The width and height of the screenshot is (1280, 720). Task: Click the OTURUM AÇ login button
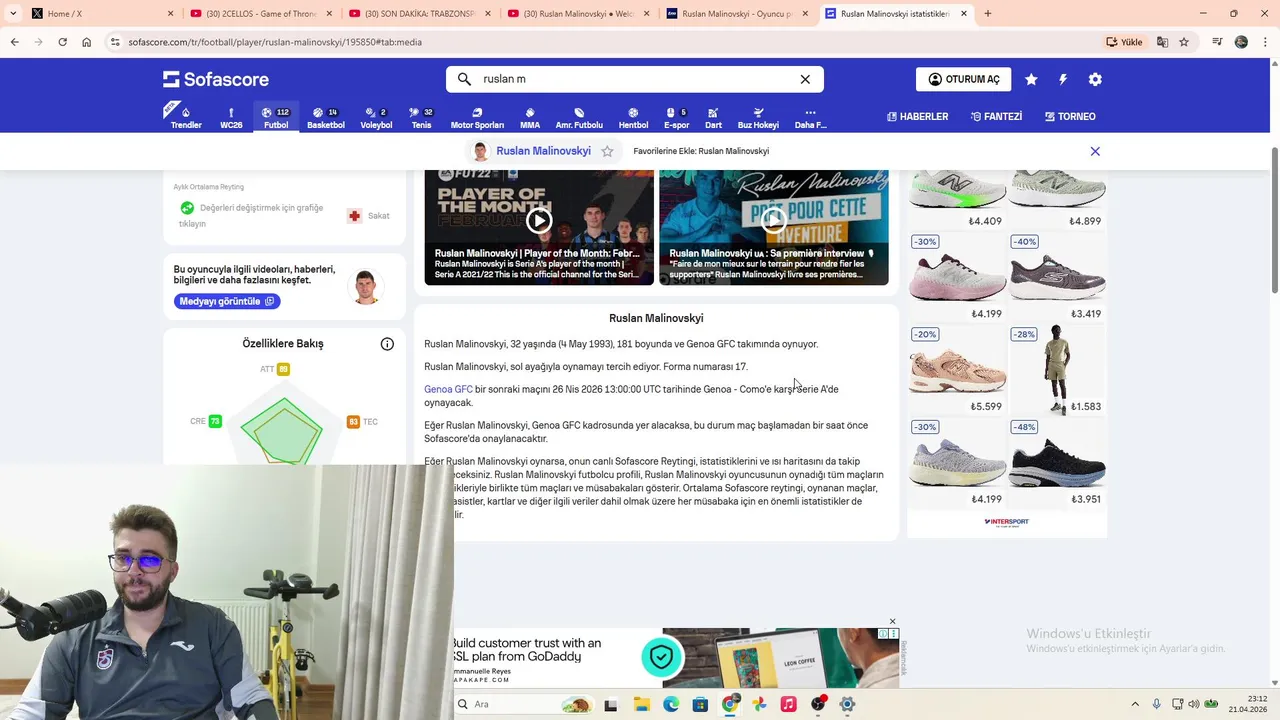pyautogui.click(x=963, y=79)
